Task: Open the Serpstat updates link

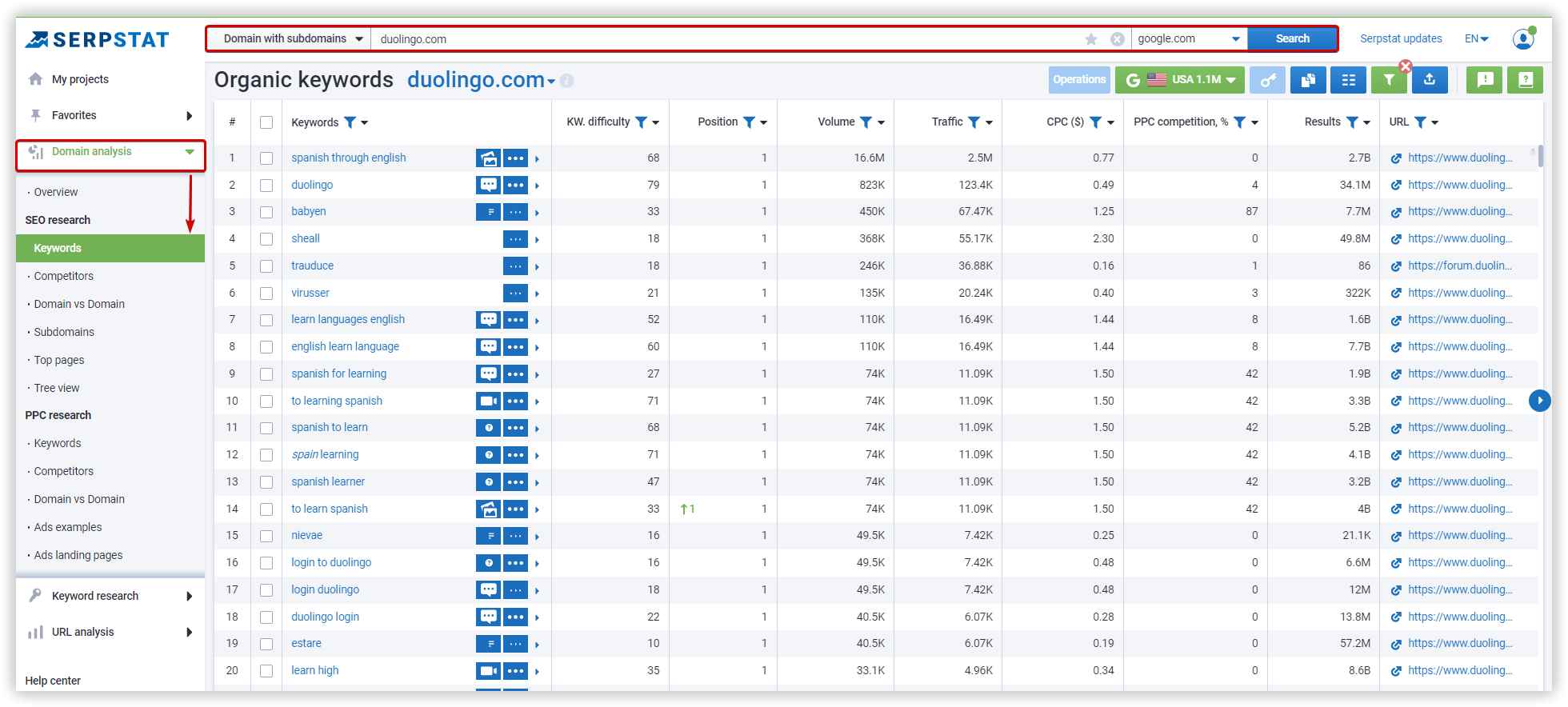Action: 1401,38
